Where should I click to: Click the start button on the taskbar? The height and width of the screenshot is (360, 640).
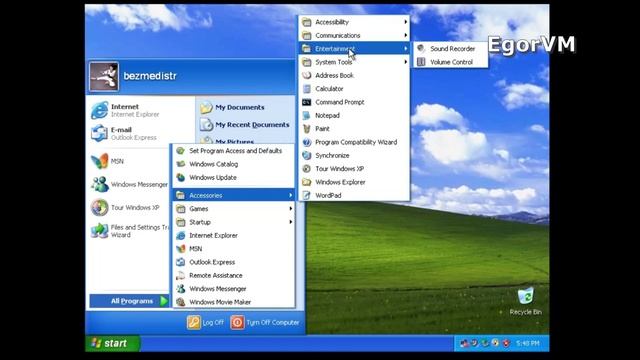tap(113, 343)
